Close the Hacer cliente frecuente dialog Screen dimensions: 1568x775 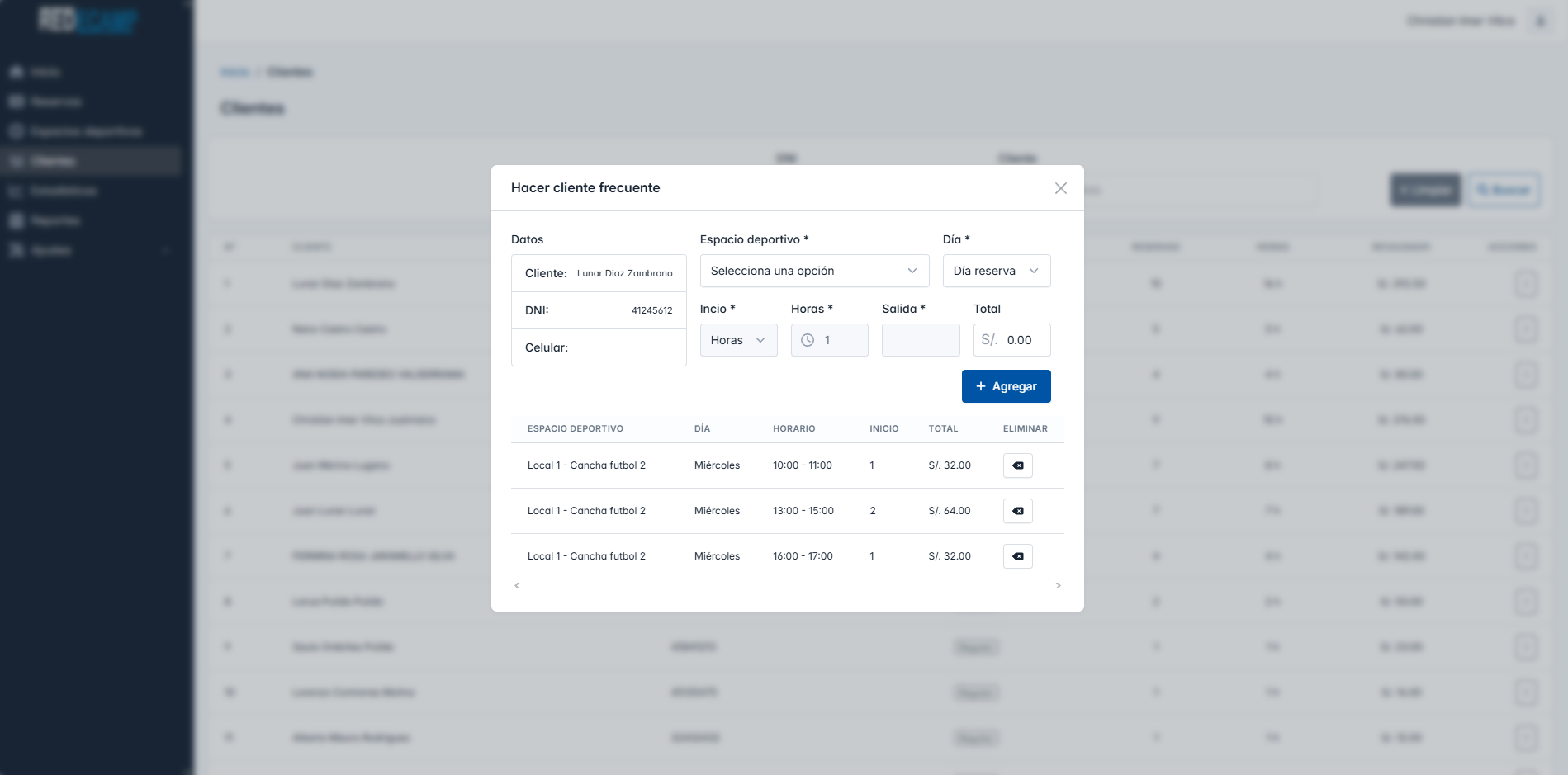(x=1060, y=188)
